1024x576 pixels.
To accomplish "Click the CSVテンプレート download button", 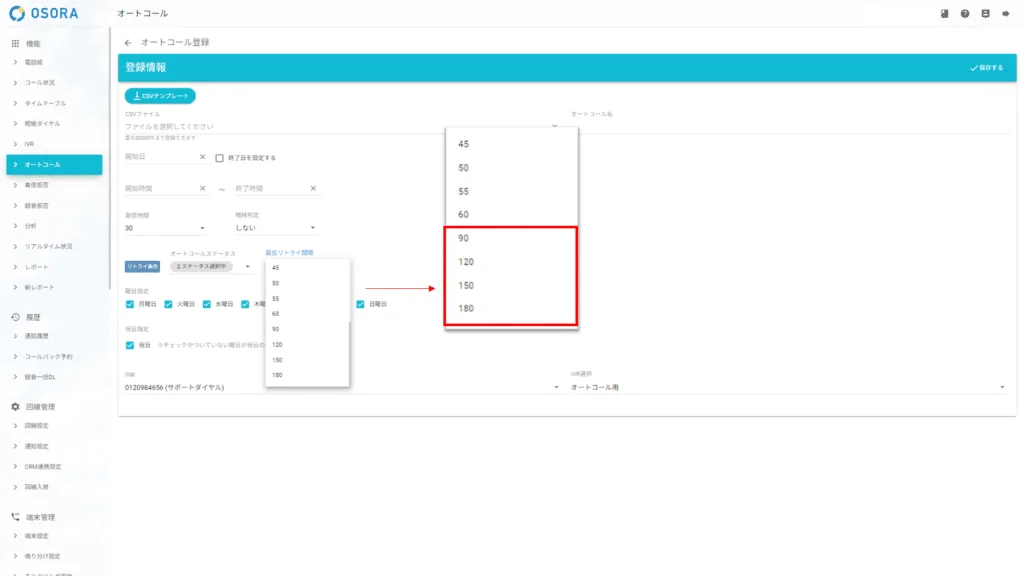I will click(160, 96).
